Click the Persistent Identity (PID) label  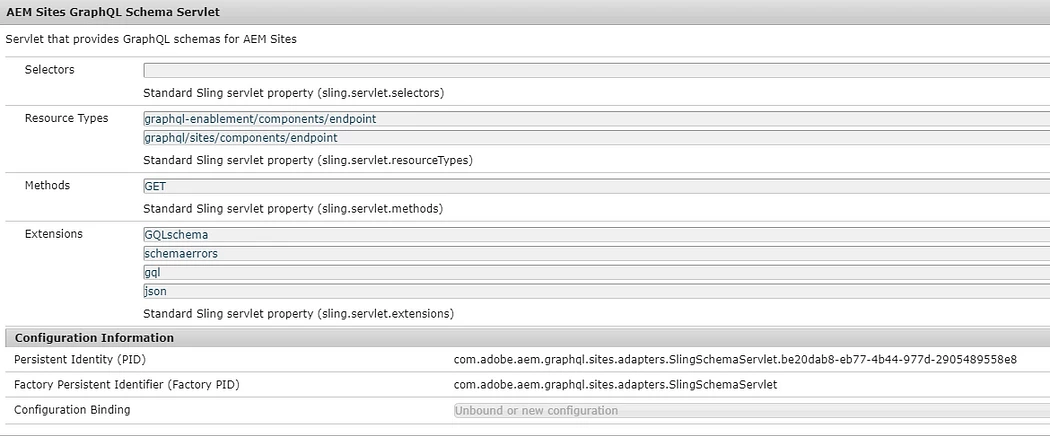(80, 360)
